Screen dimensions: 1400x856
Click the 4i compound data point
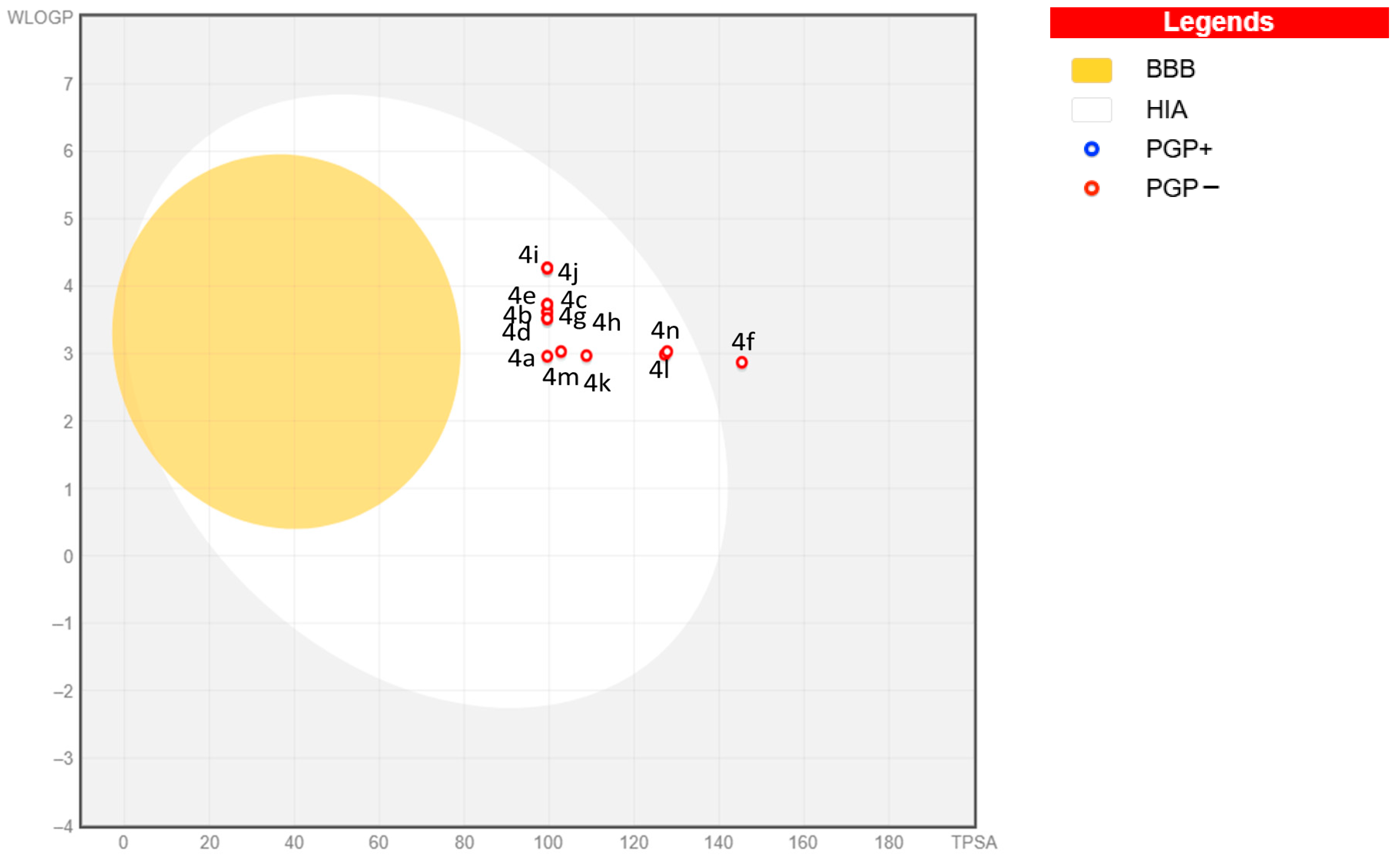coord(547,268)
